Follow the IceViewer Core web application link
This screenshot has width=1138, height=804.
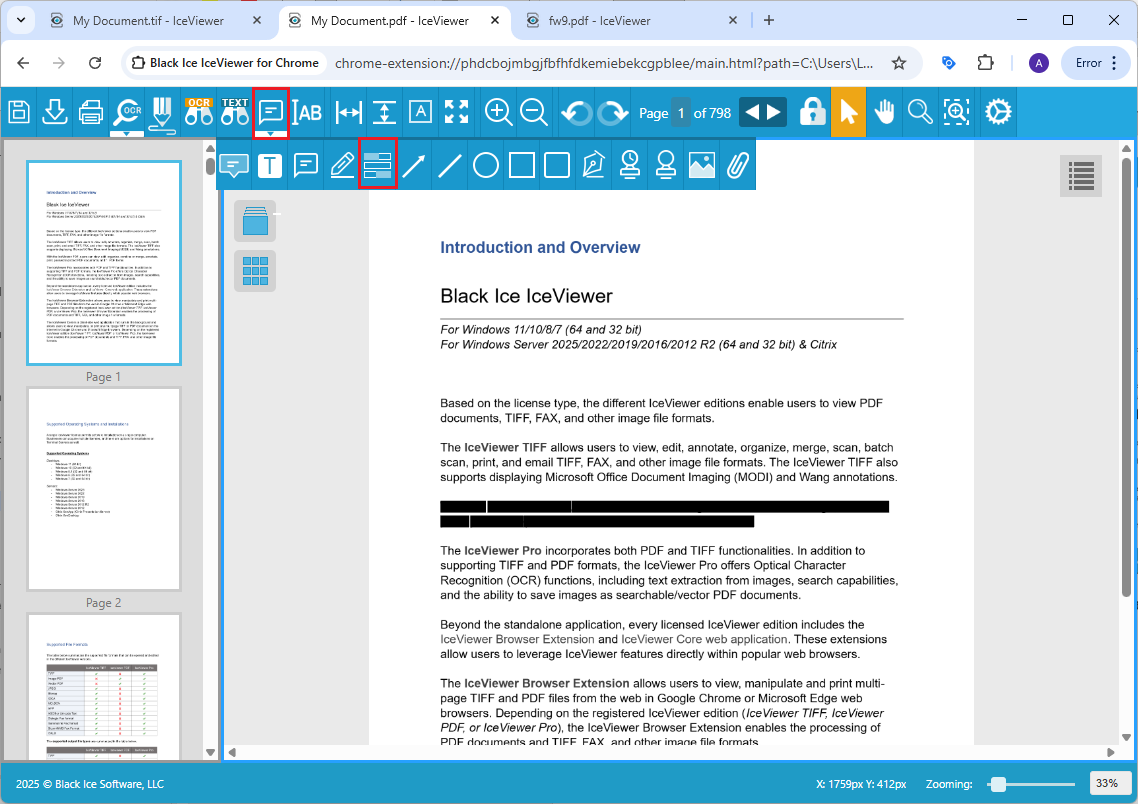coord(704,639)
